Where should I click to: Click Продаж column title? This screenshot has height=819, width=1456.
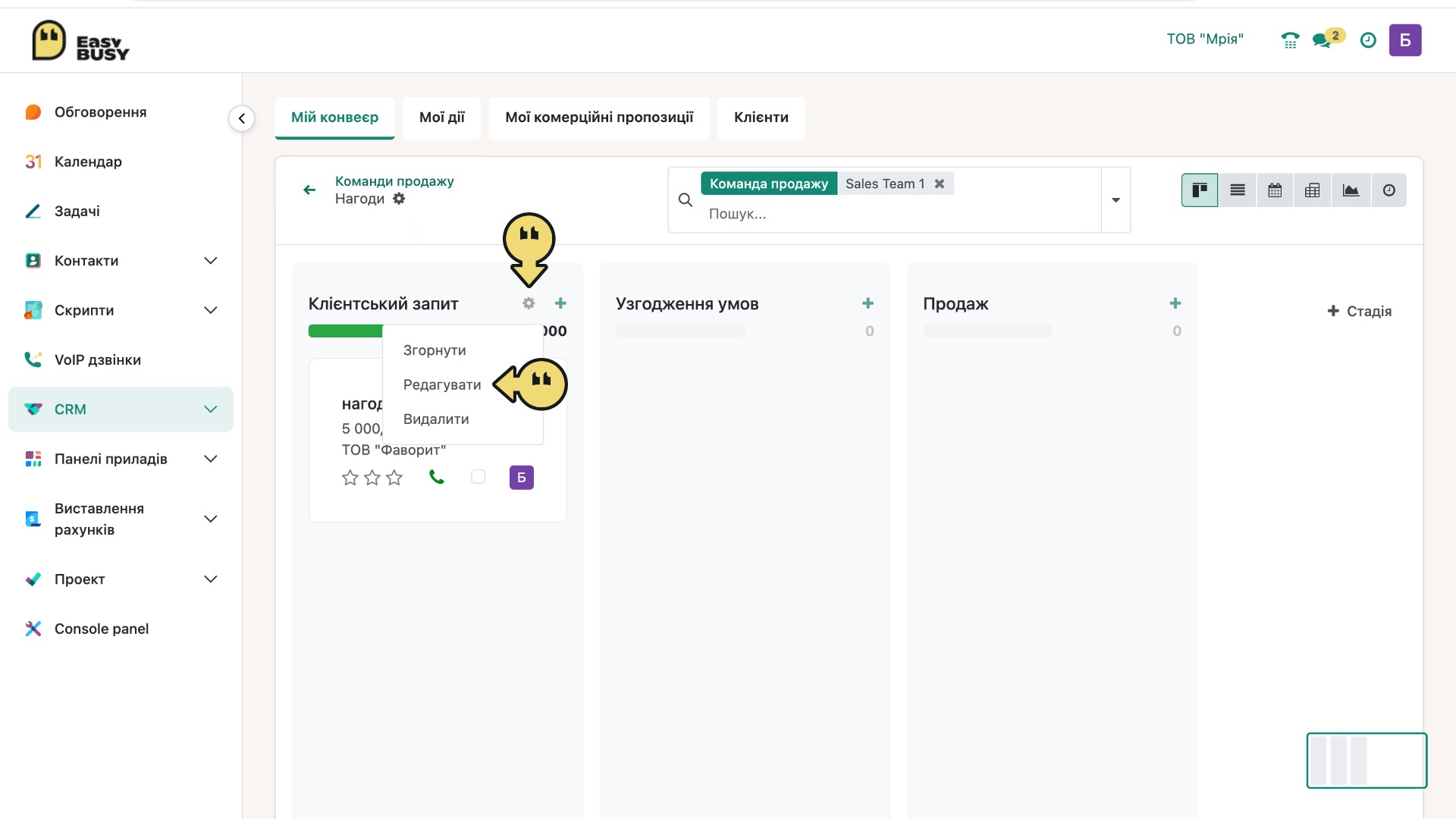pos(955,304)
